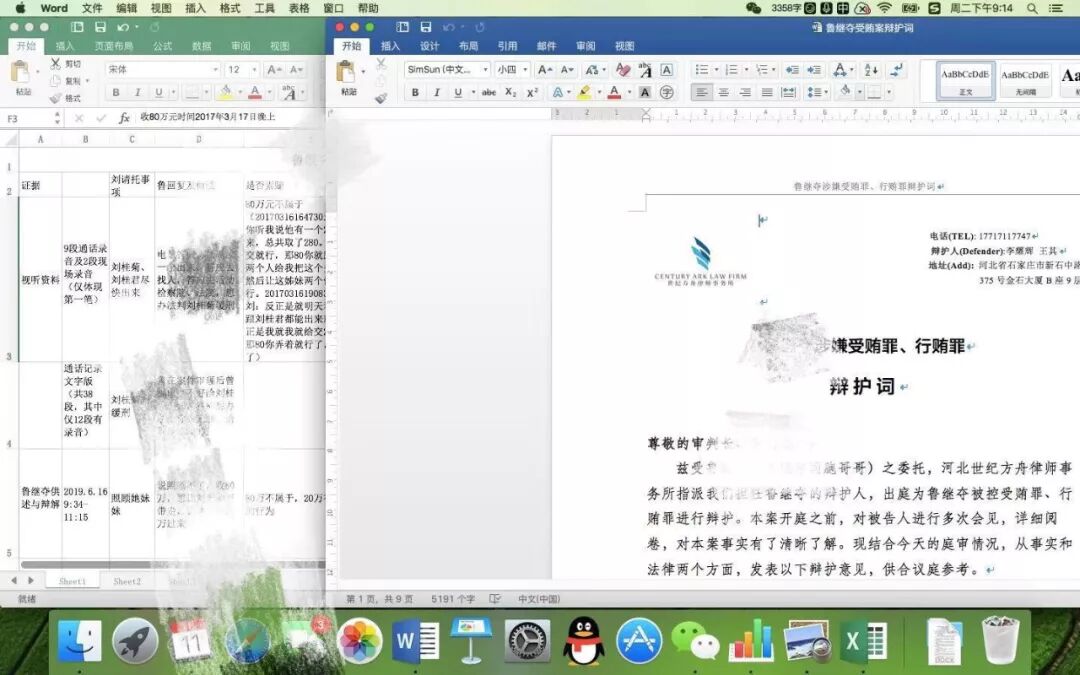
Task: Open Excel font size 12 dropdown
Action: pyautogui.click(x=254, y=70)
